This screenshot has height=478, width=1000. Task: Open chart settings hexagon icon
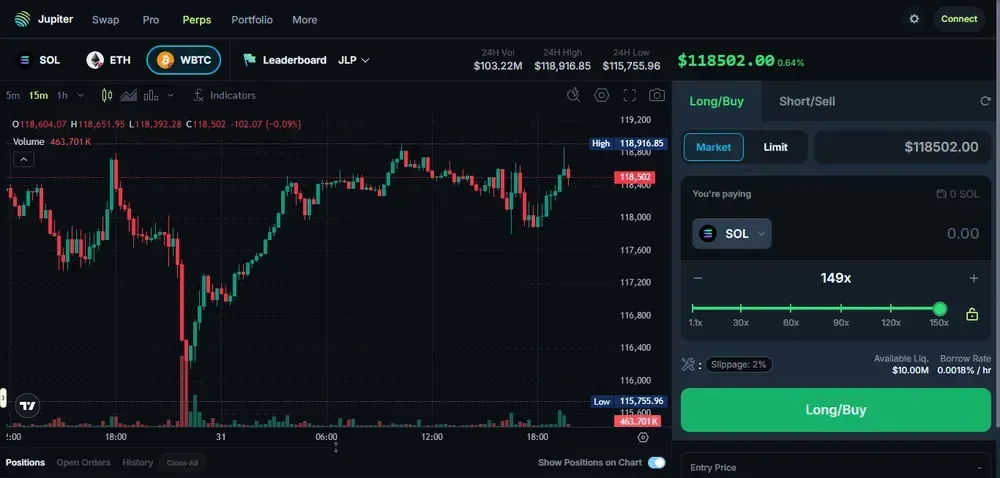[x=601, y=96]
